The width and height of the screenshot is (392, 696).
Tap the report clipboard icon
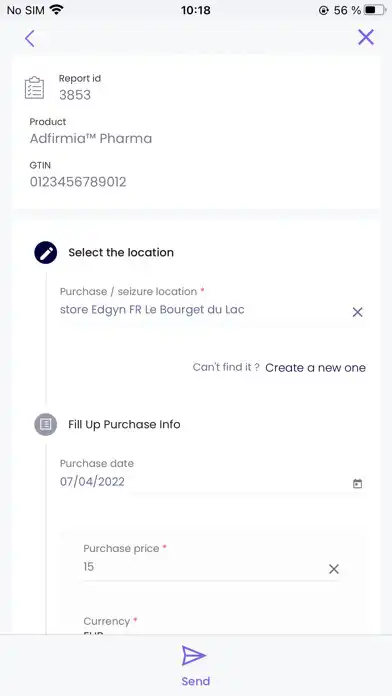click(x=34, y=87)
